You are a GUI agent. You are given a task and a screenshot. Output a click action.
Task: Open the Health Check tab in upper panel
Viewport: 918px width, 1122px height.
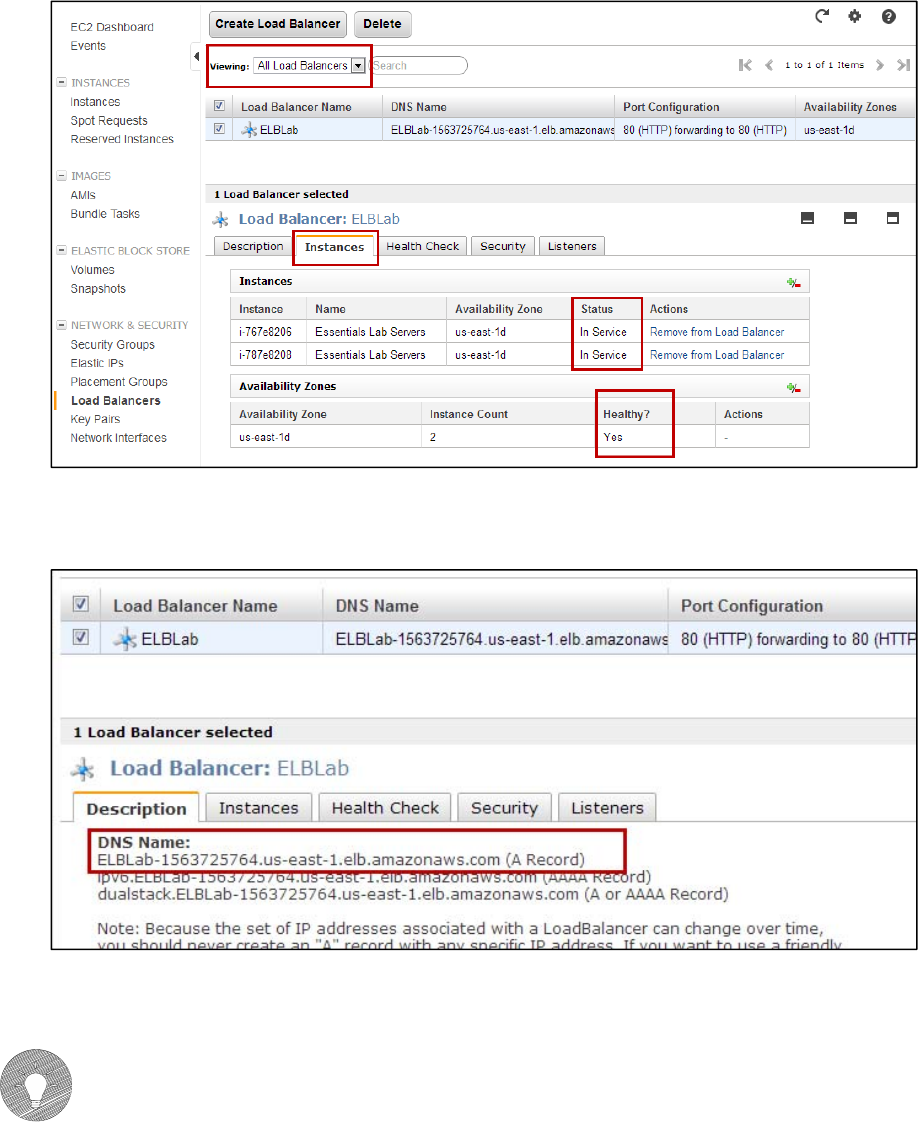pyautogui.click(x=422, y=246)
